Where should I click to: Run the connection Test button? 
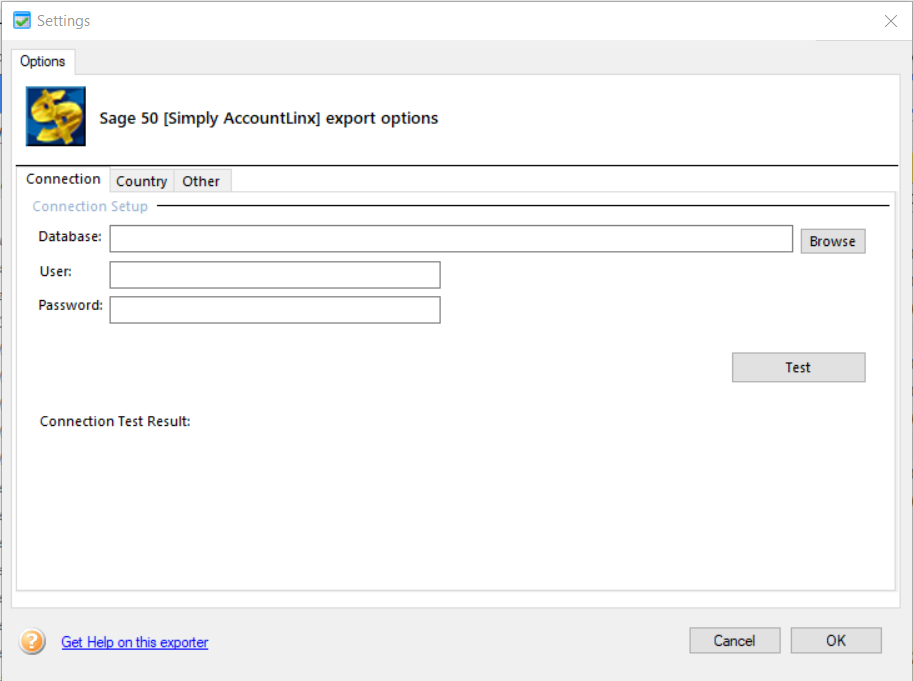pyautogui.click(x=798, y=367)
